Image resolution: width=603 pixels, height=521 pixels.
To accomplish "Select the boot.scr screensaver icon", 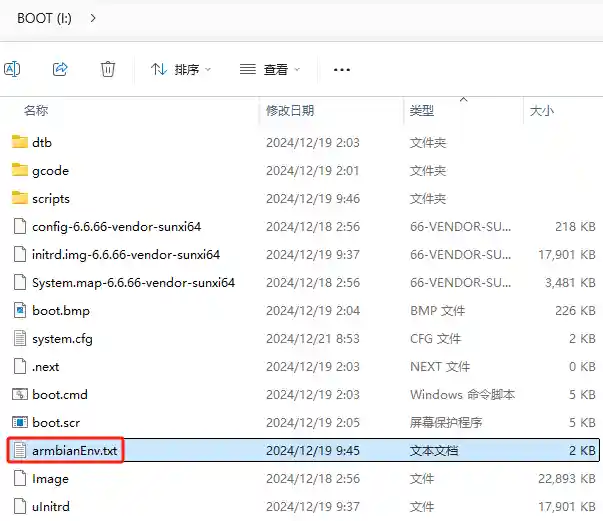I will pyautogui.click(x=20, y=423).
